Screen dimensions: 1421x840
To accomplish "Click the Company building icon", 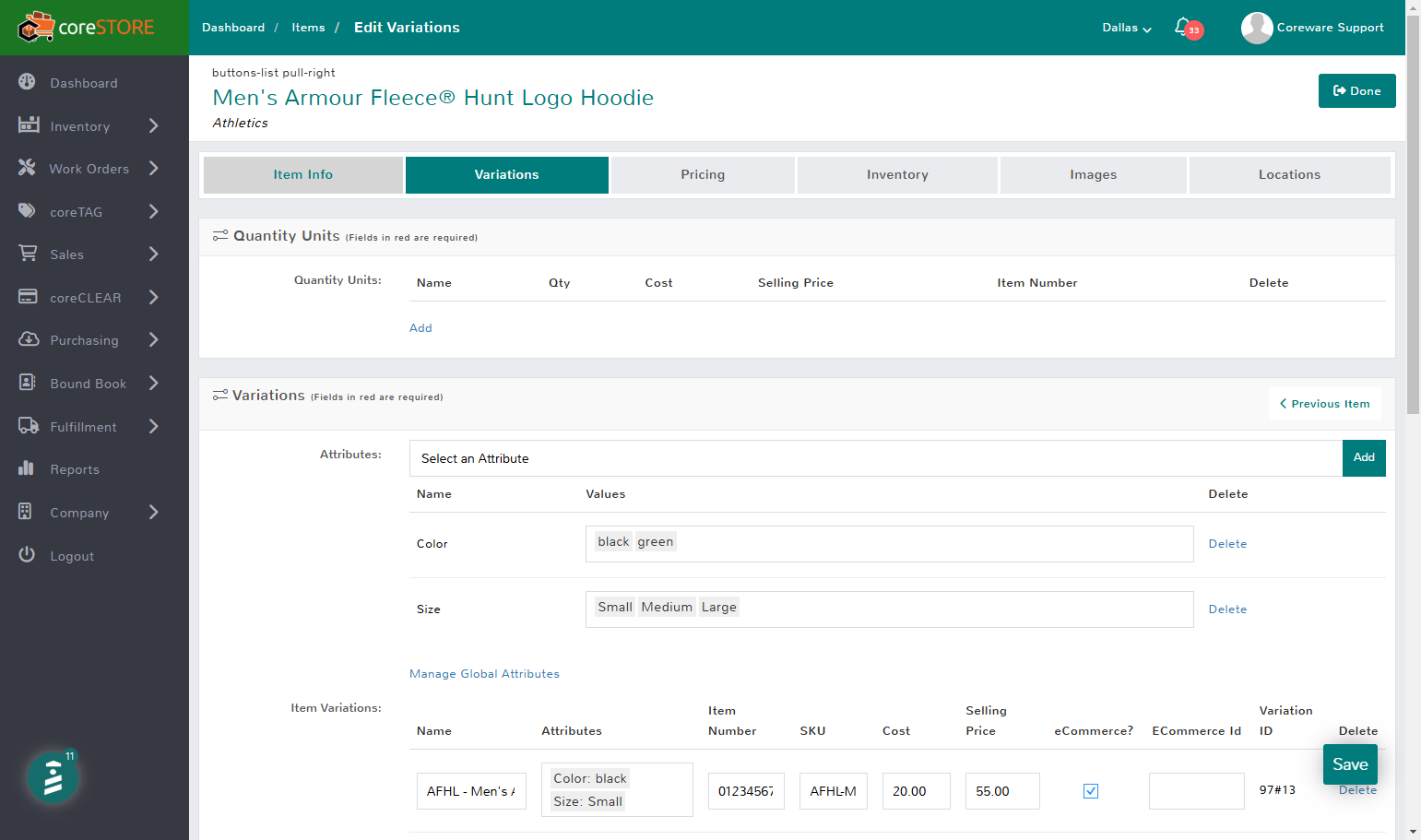I will pyautogui.click(x=25, y=512).
